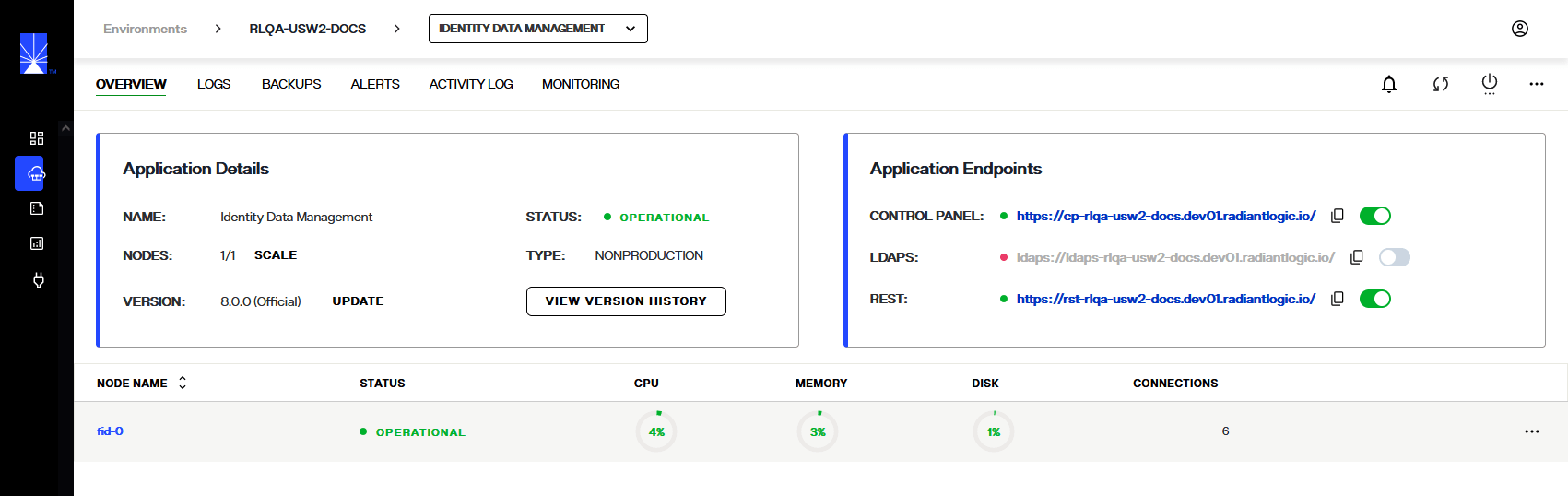This screenshot has width=1568, height=496.
Task: Switch to the Activity Log tab
Action: point(471,84)
